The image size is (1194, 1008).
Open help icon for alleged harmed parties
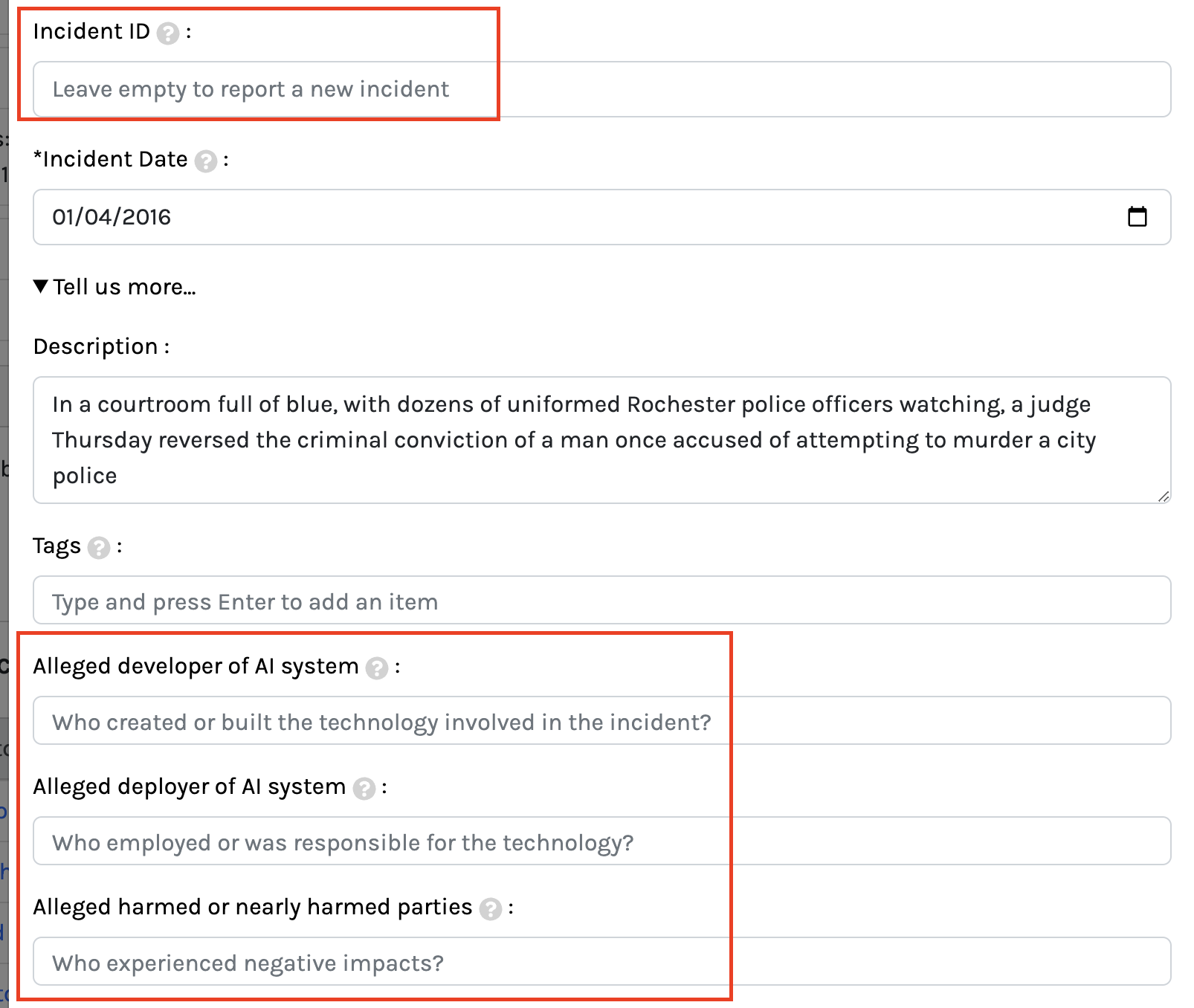pos(492,908)
